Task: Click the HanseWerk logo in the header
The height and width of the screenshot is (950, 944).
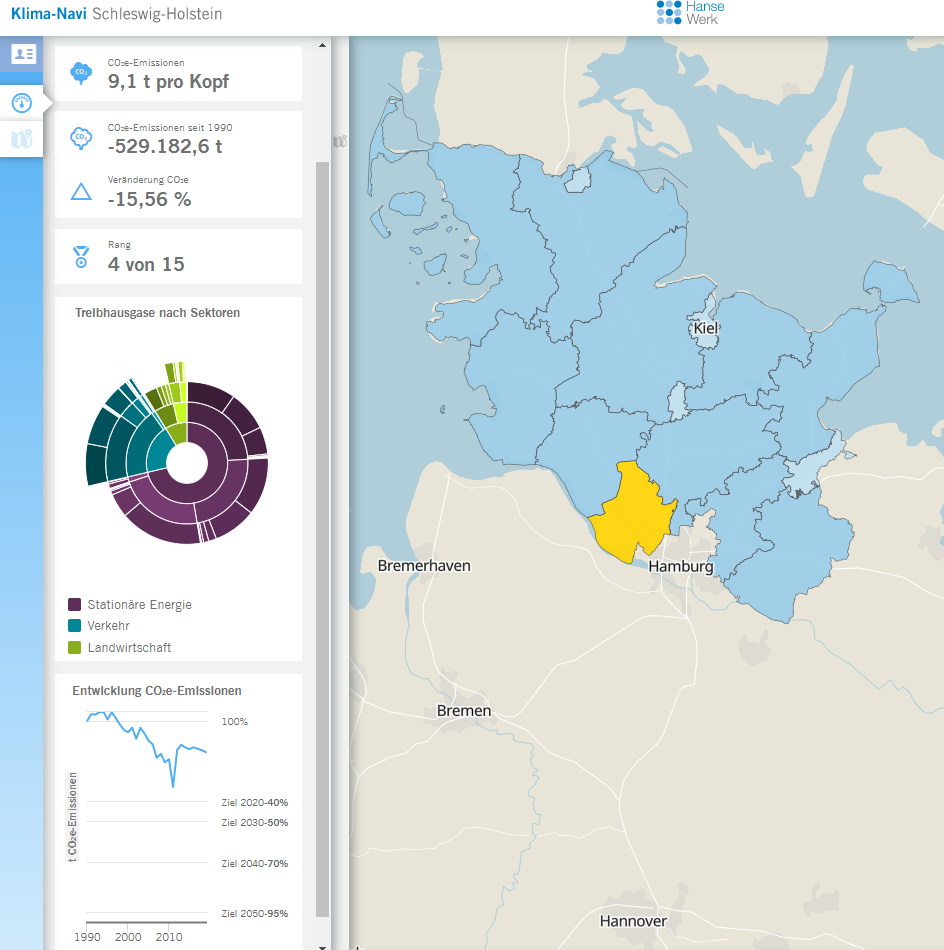Action: (x=690, y=13)
